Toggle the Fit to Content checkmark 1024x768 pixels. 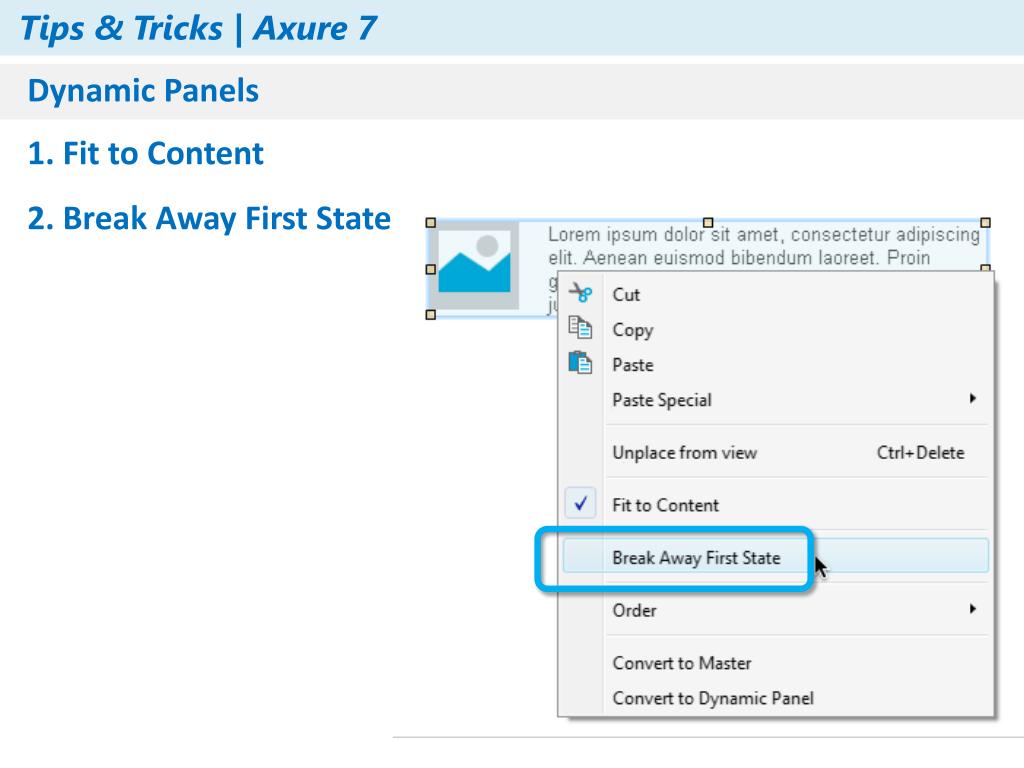581,504
